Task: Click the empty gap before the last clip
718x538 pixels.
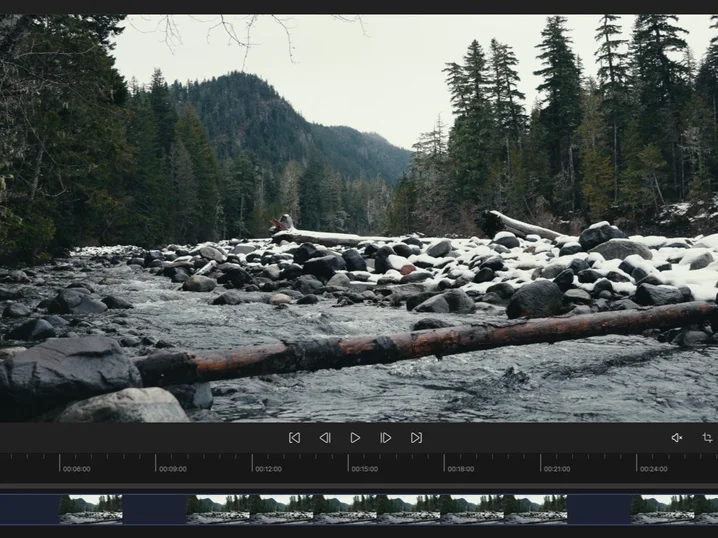Action: pyautogui.click(x=599, y=509)
